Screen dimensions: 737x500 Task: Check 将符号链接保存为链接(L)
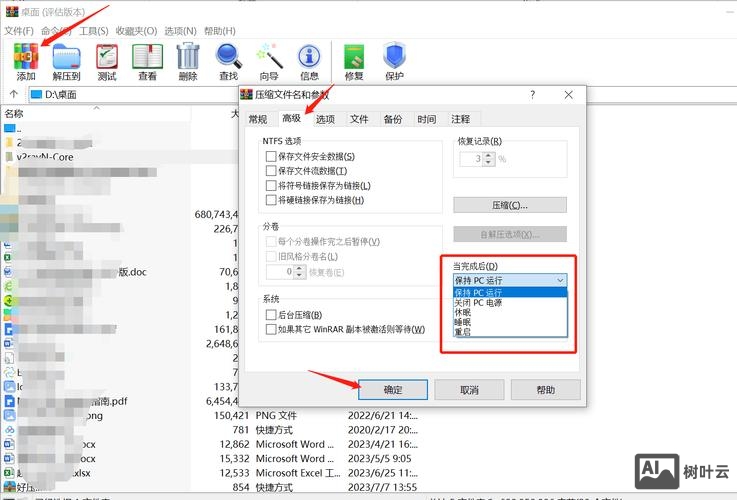click(271, 185)
